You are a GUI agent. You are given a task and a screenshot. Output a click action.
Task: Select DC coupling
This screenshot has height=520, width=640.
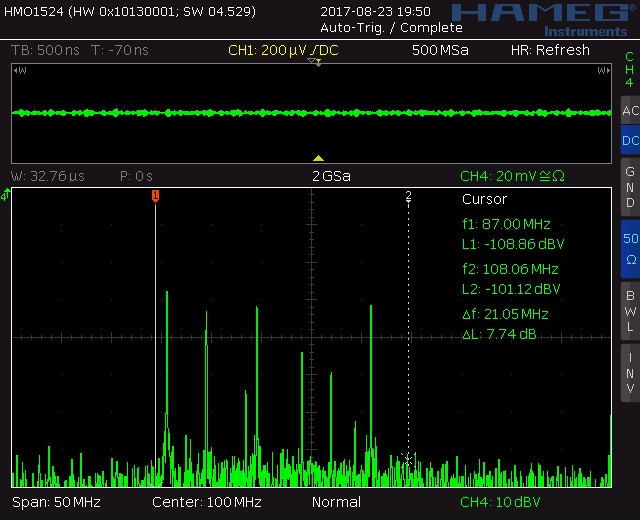coord(630,141)
